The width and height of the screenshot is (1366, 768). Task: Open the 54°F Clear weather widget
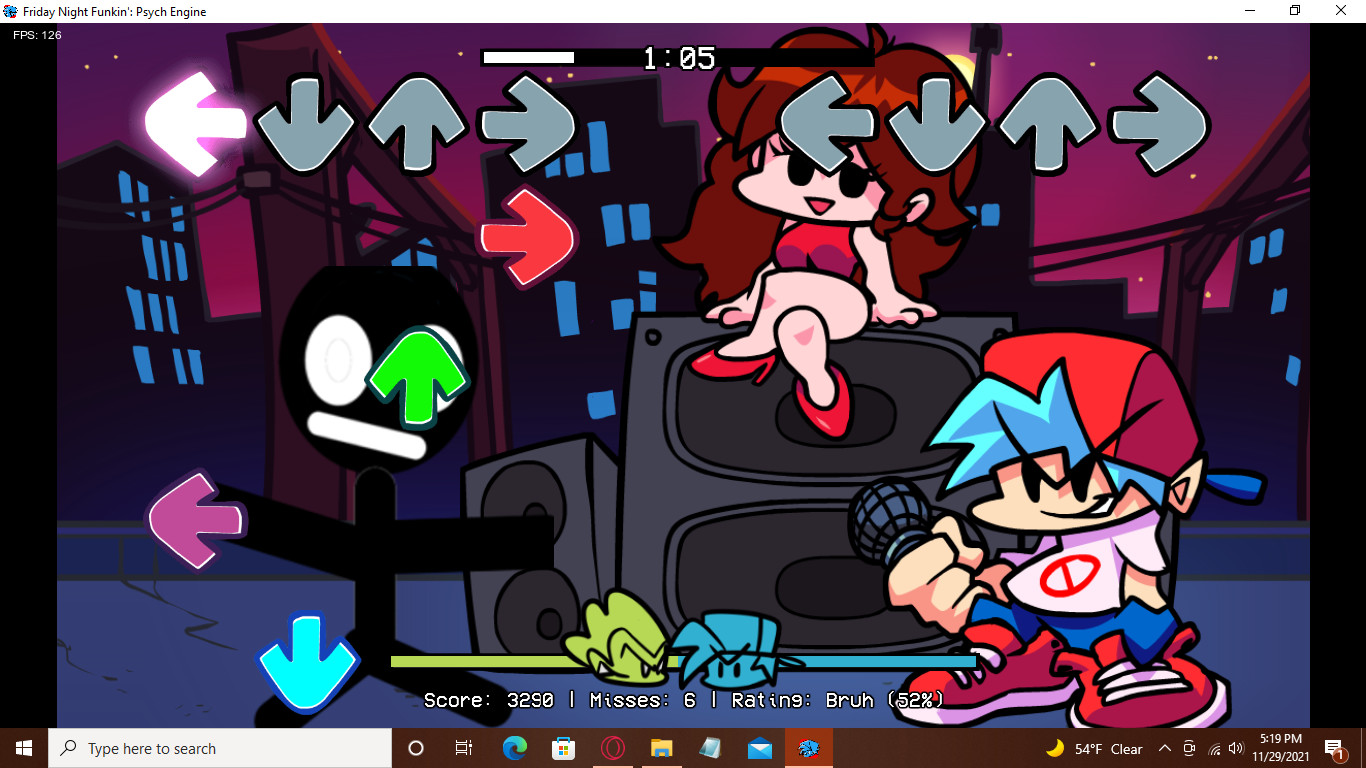click(x=1094, y=748)
